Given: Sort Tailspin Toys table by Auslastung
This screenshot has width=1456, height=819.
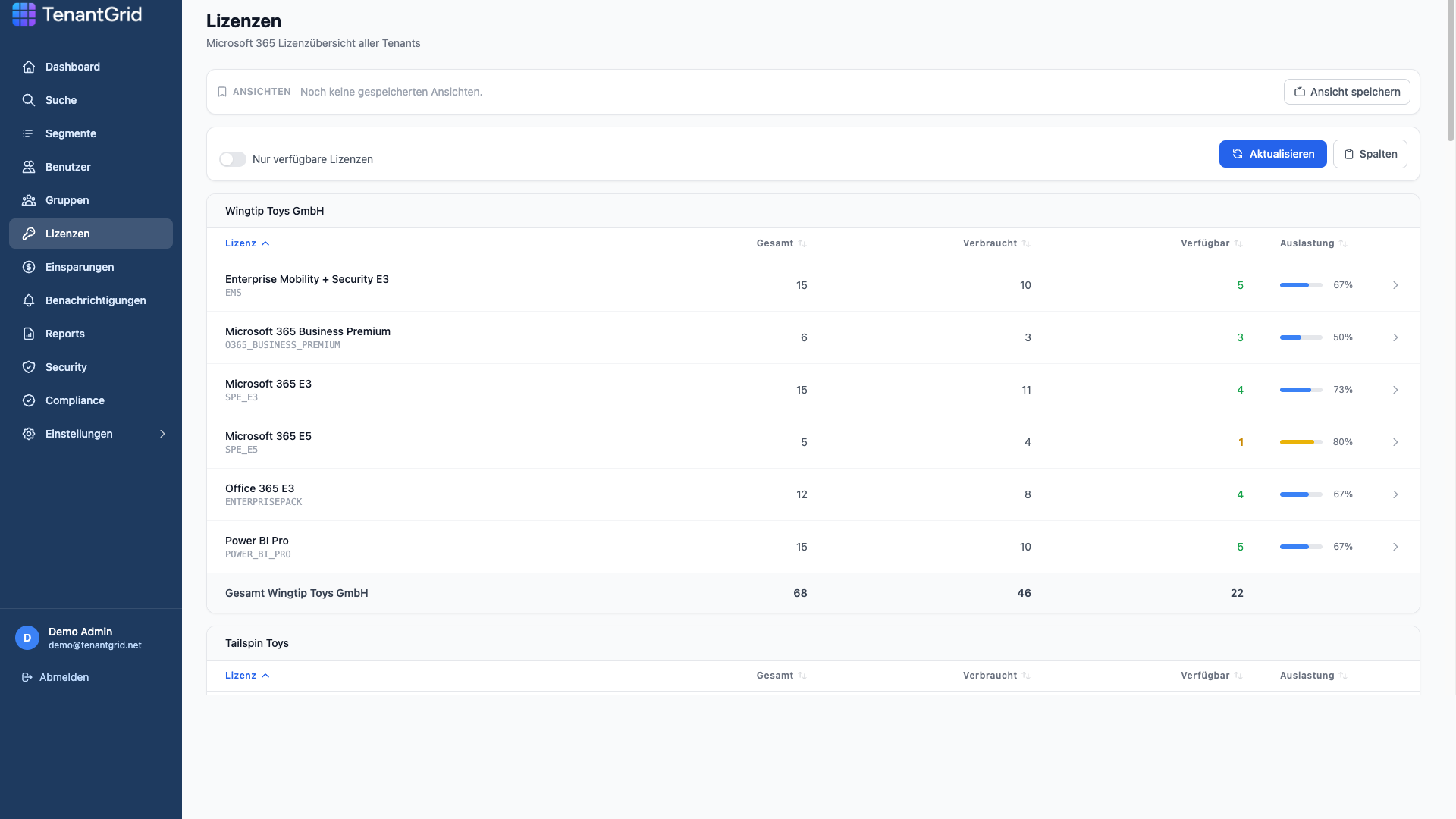Looking at the screenshot, I should (x=1313, y=676).
